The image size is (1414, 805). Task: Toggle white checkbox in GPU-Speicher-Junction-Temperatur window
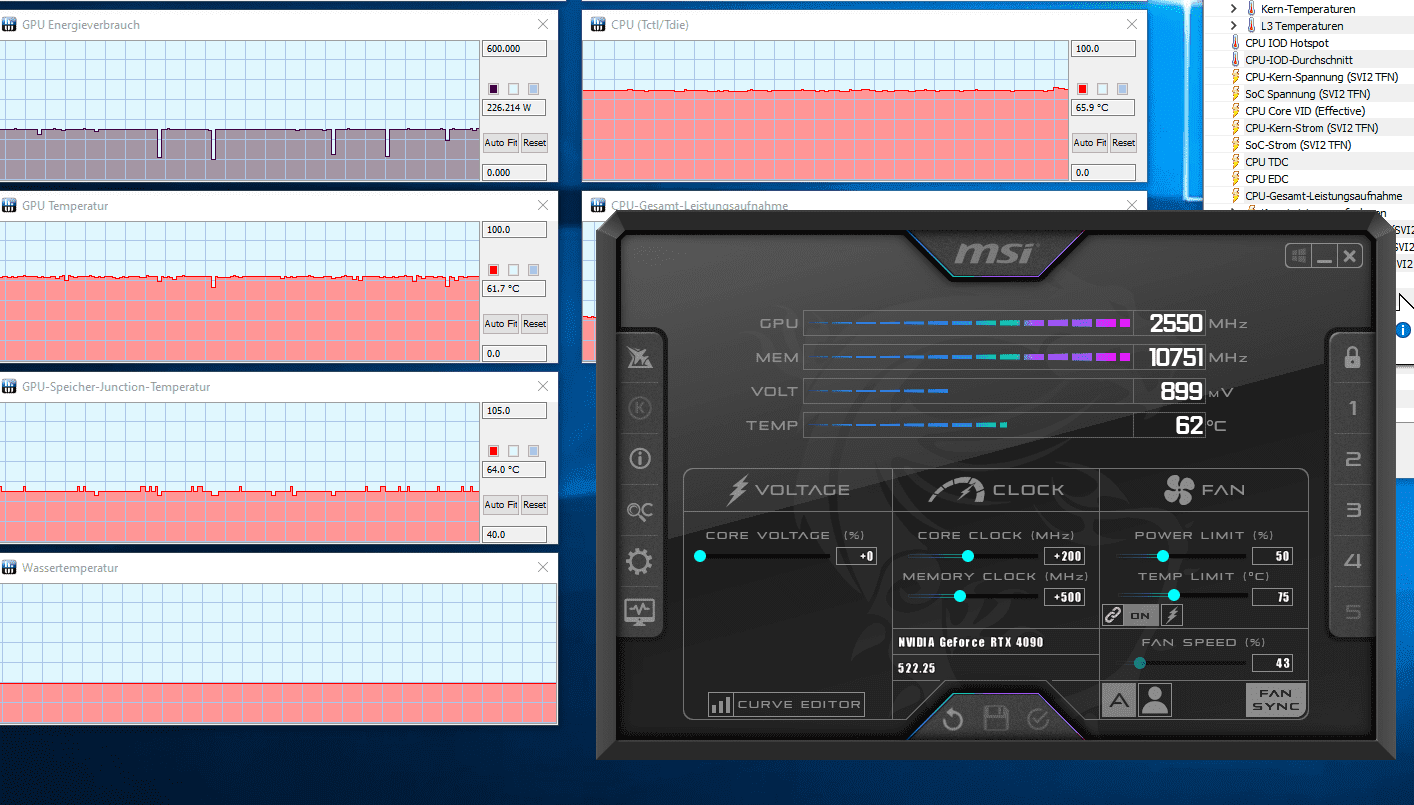click(513, 451)
